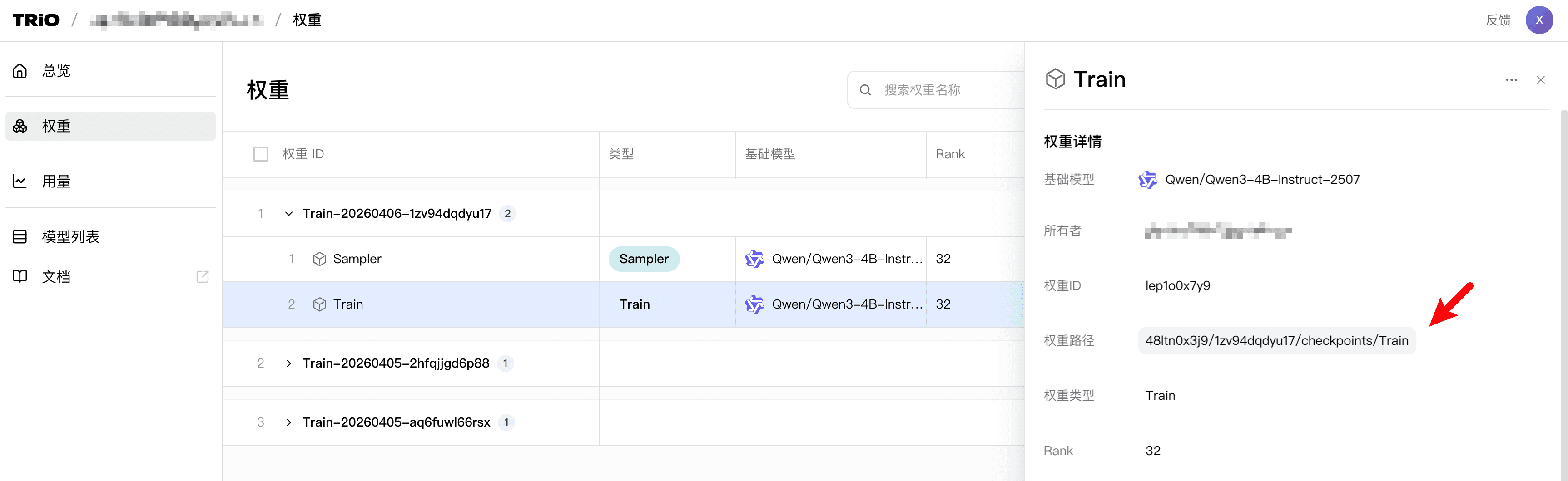
Task: Open the 用量 usage page
Action: click(x=55, y=181)
